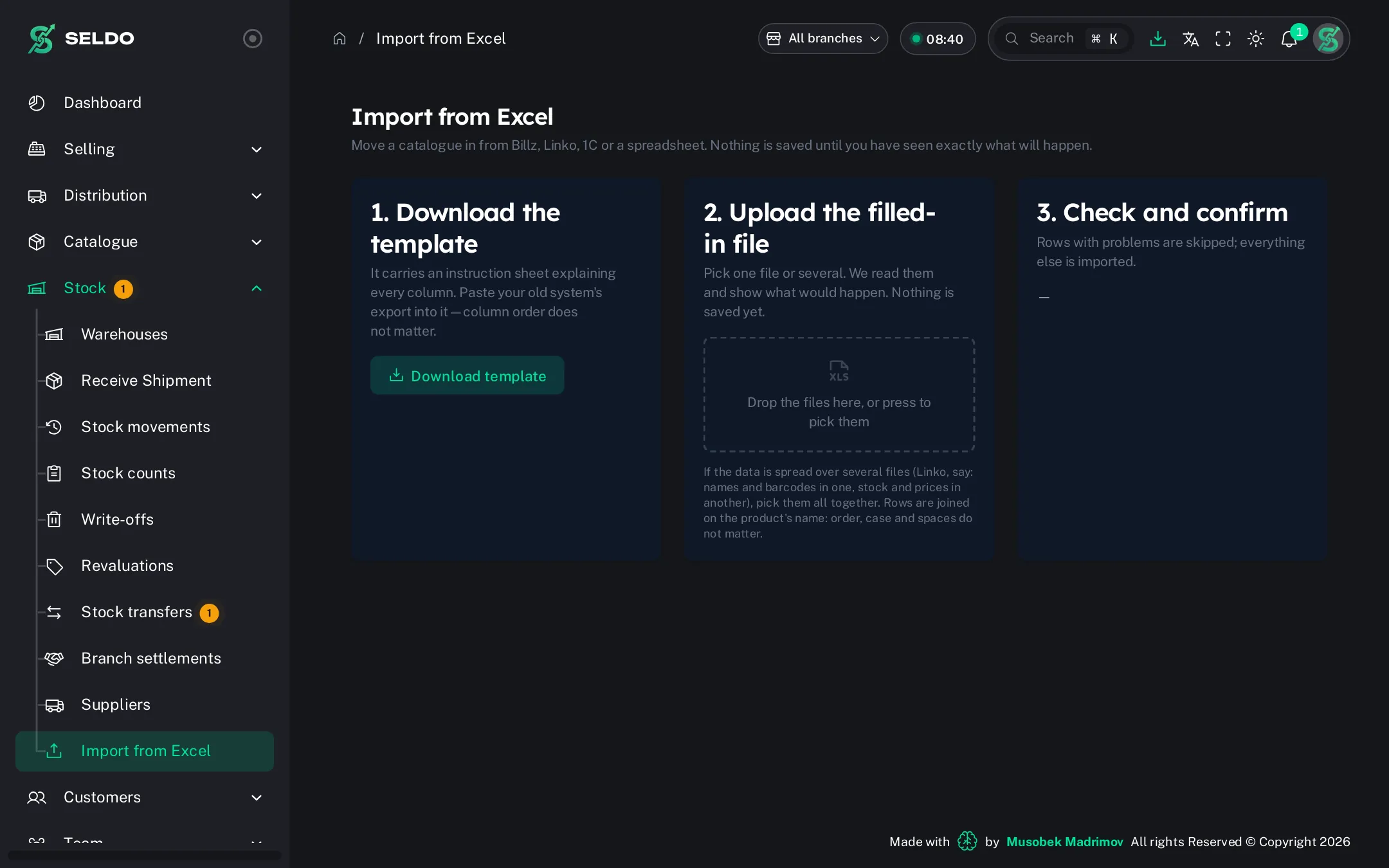
Task: Open the All branches dropdown
Action: click(823, 39)
